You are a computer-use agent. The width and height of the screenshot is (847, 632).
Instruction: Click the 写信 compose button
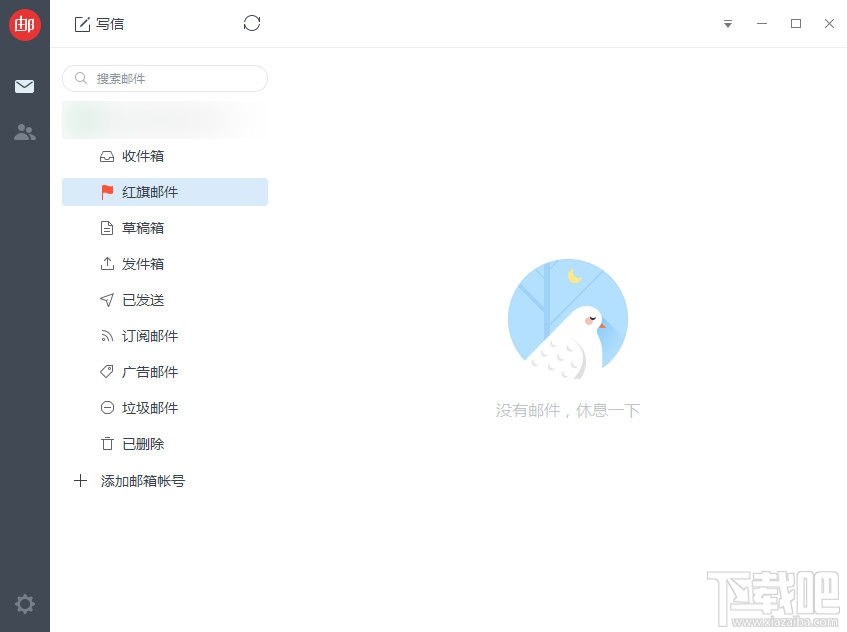pos(98,23)
